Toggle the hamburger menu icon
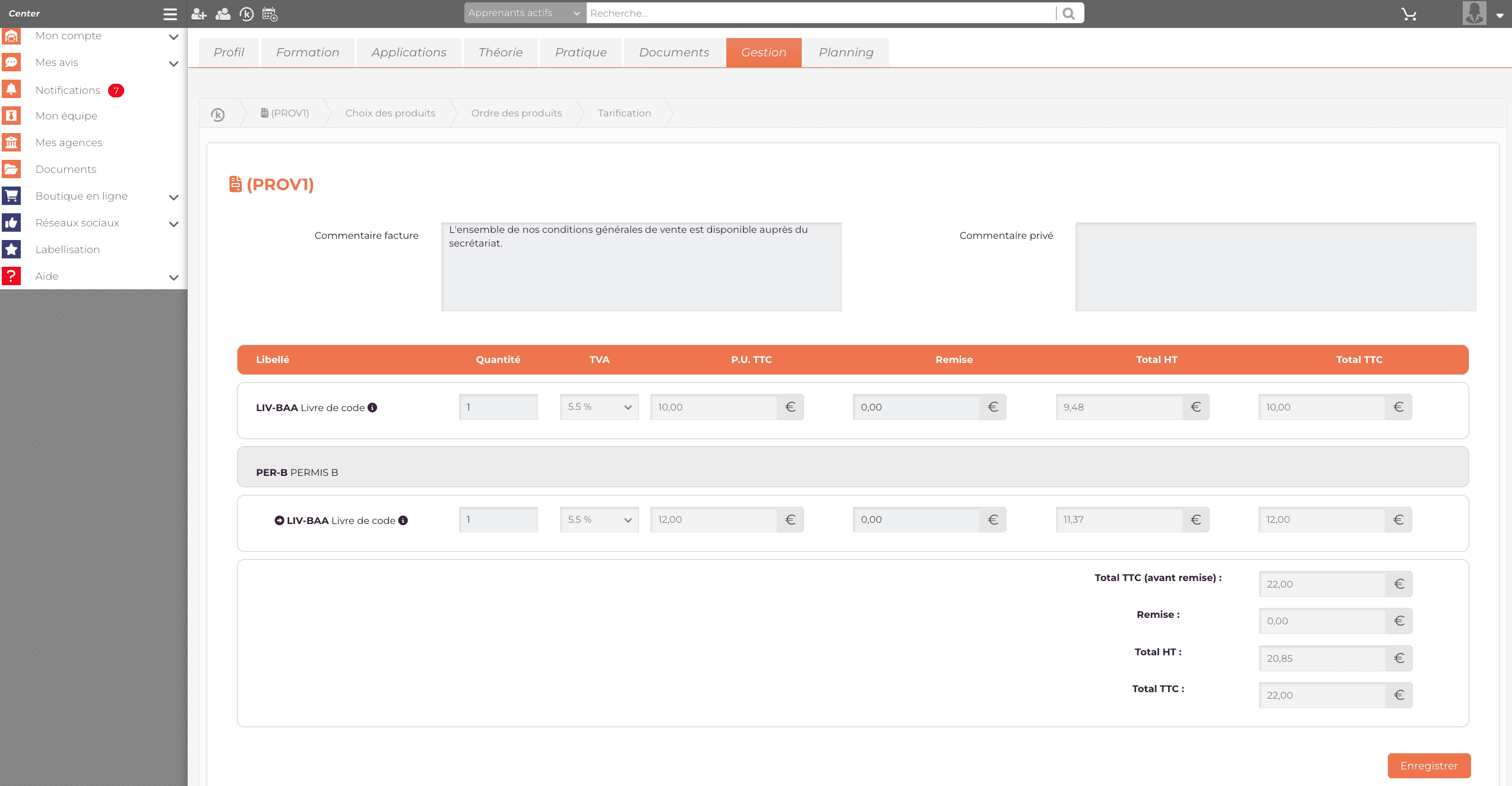1512x786 pixels. [x=170, y=14]
